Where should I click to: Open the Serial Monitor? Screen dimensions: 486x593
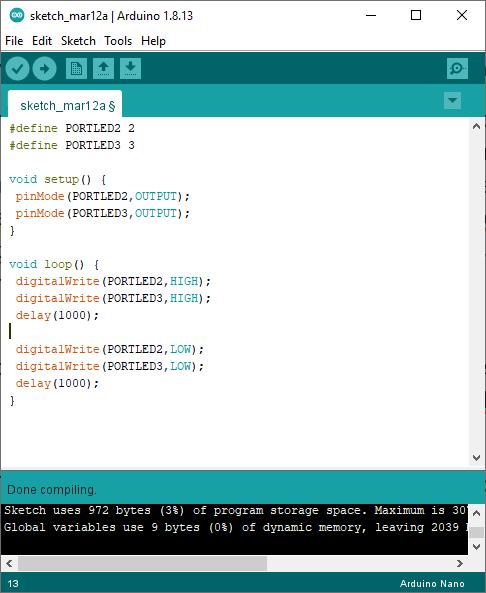pos(457,68)
